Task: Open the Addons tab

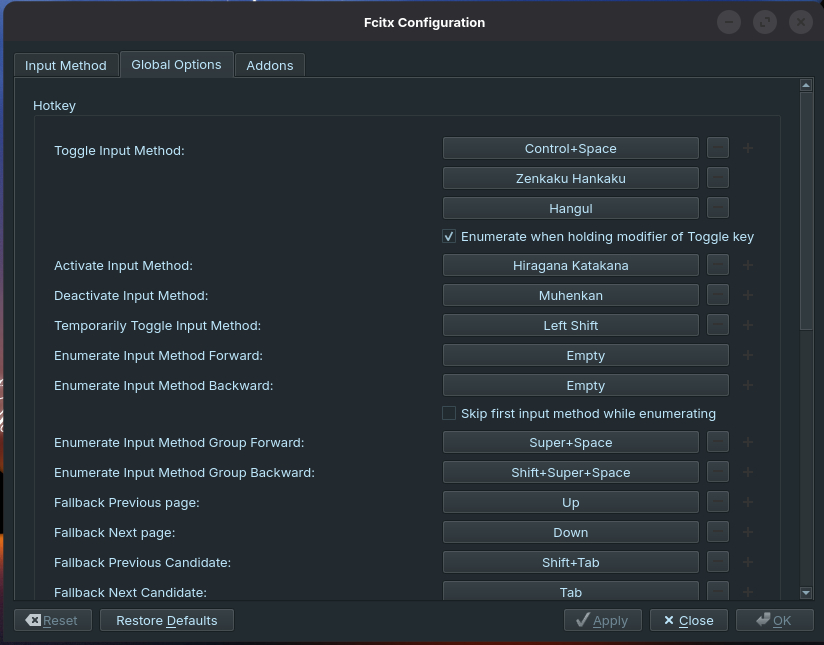Action: [x=270, y=66]
